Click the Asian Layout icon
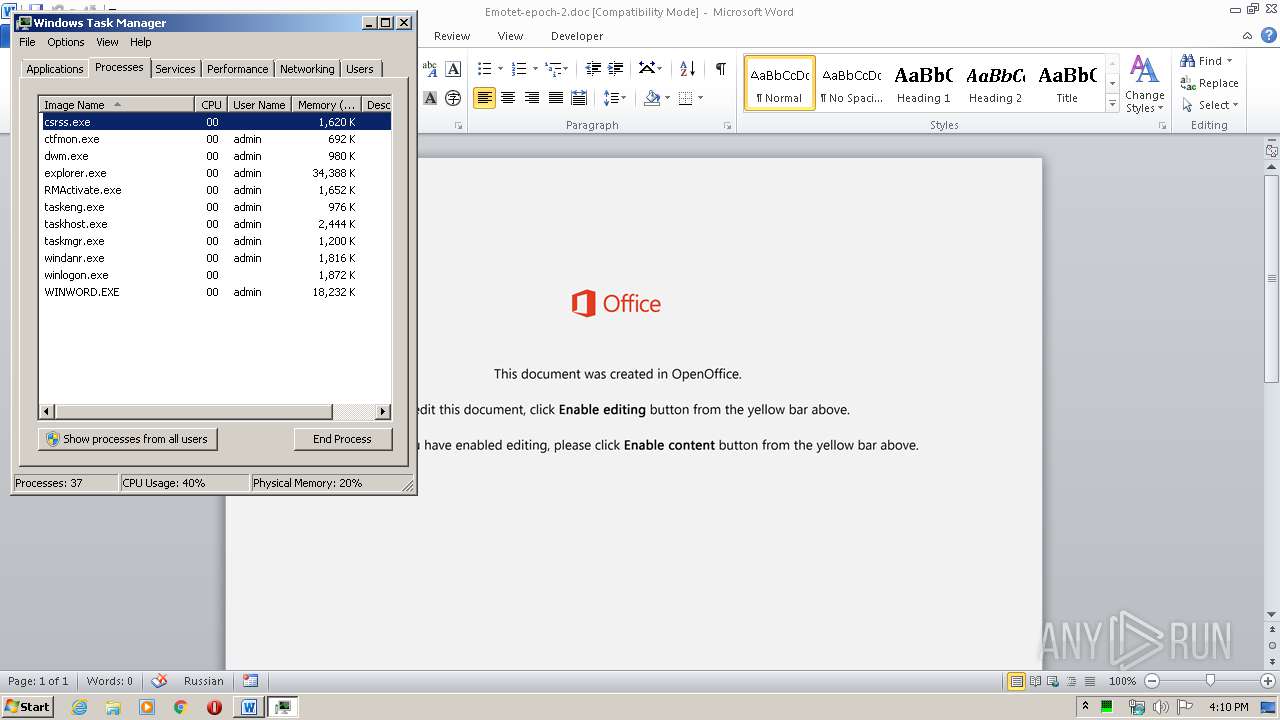The width and height of the screenshot is (1280, 720). pyautogui.click(x=651, y=68)
